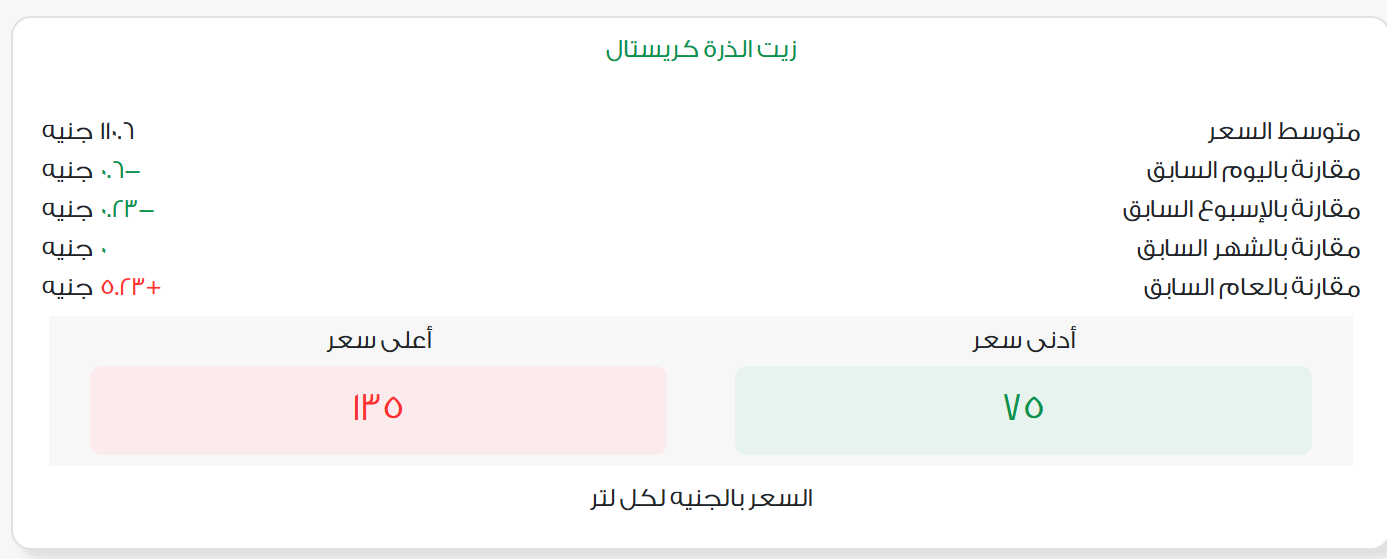The image size is (1387, 559).
Task: Select the green number ٧٥
Action: (x=1023, y=408)
